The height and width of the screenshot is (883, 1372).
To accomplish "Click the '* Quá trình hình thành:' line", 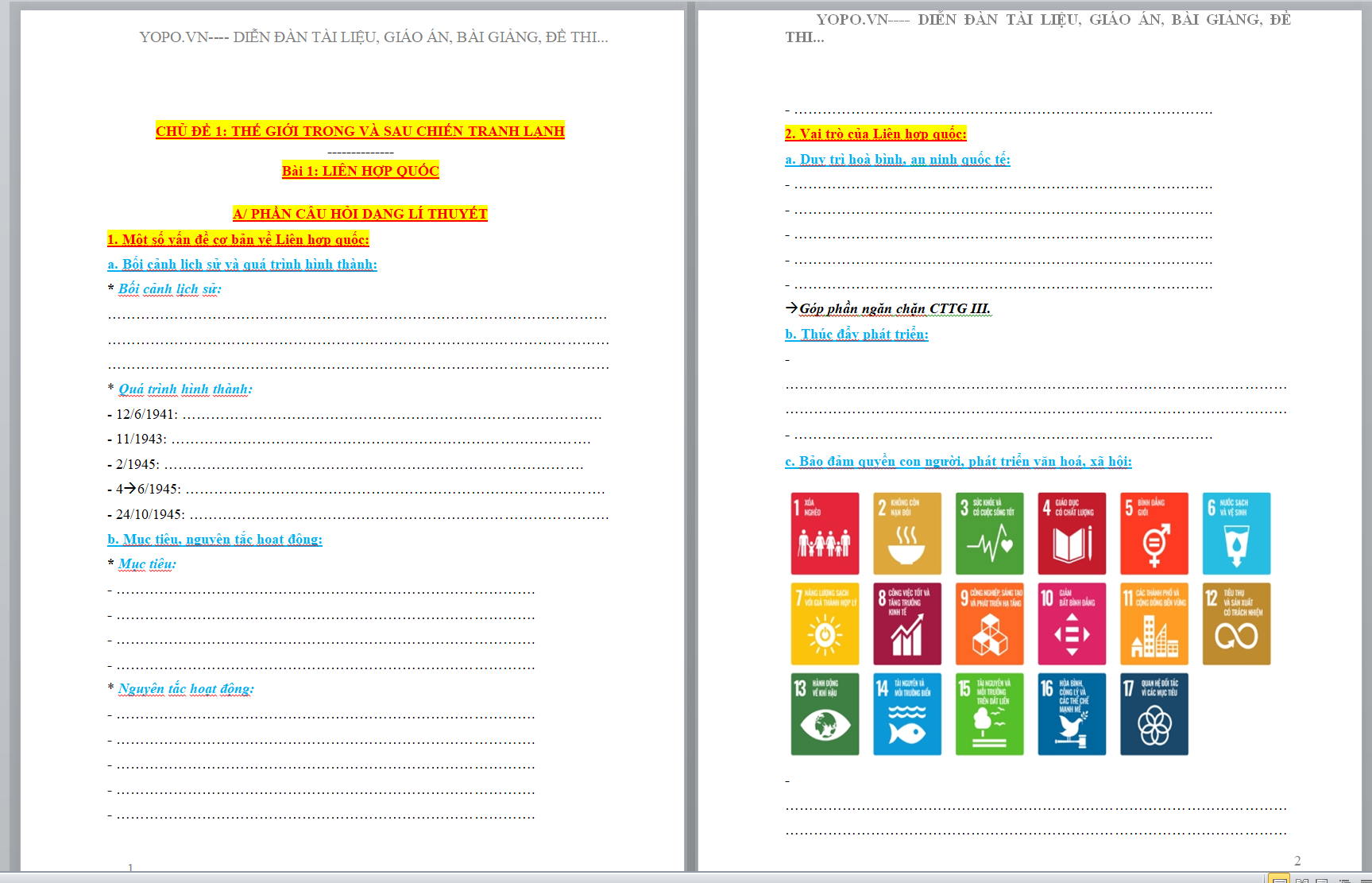I will point(180,389).
